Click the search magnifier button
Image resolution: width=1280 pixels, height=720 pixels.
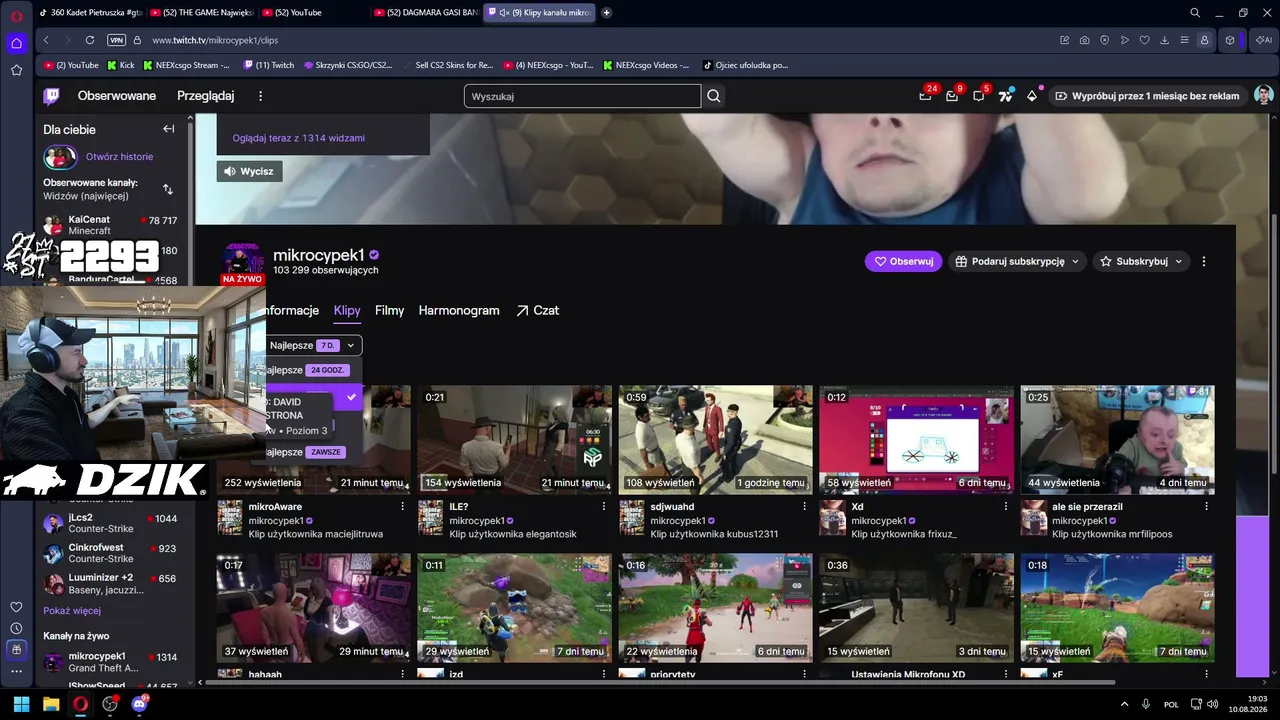pos(714,96)
